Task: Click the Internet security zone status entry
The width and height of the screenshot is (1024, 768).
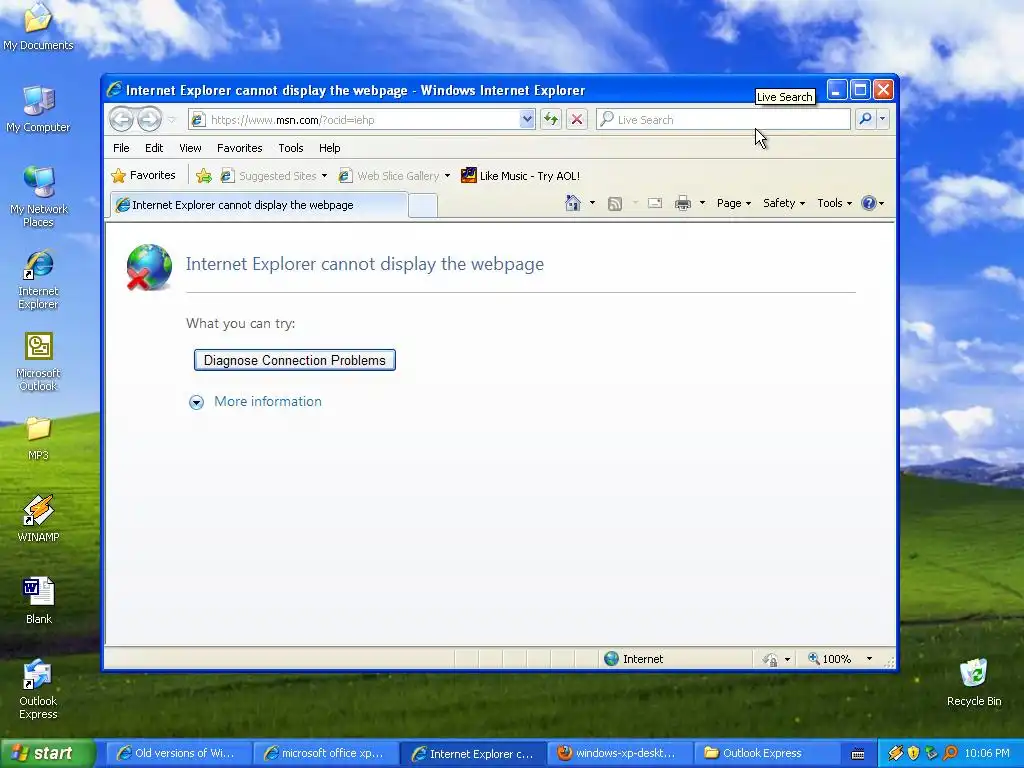Action: coord(633,659)
